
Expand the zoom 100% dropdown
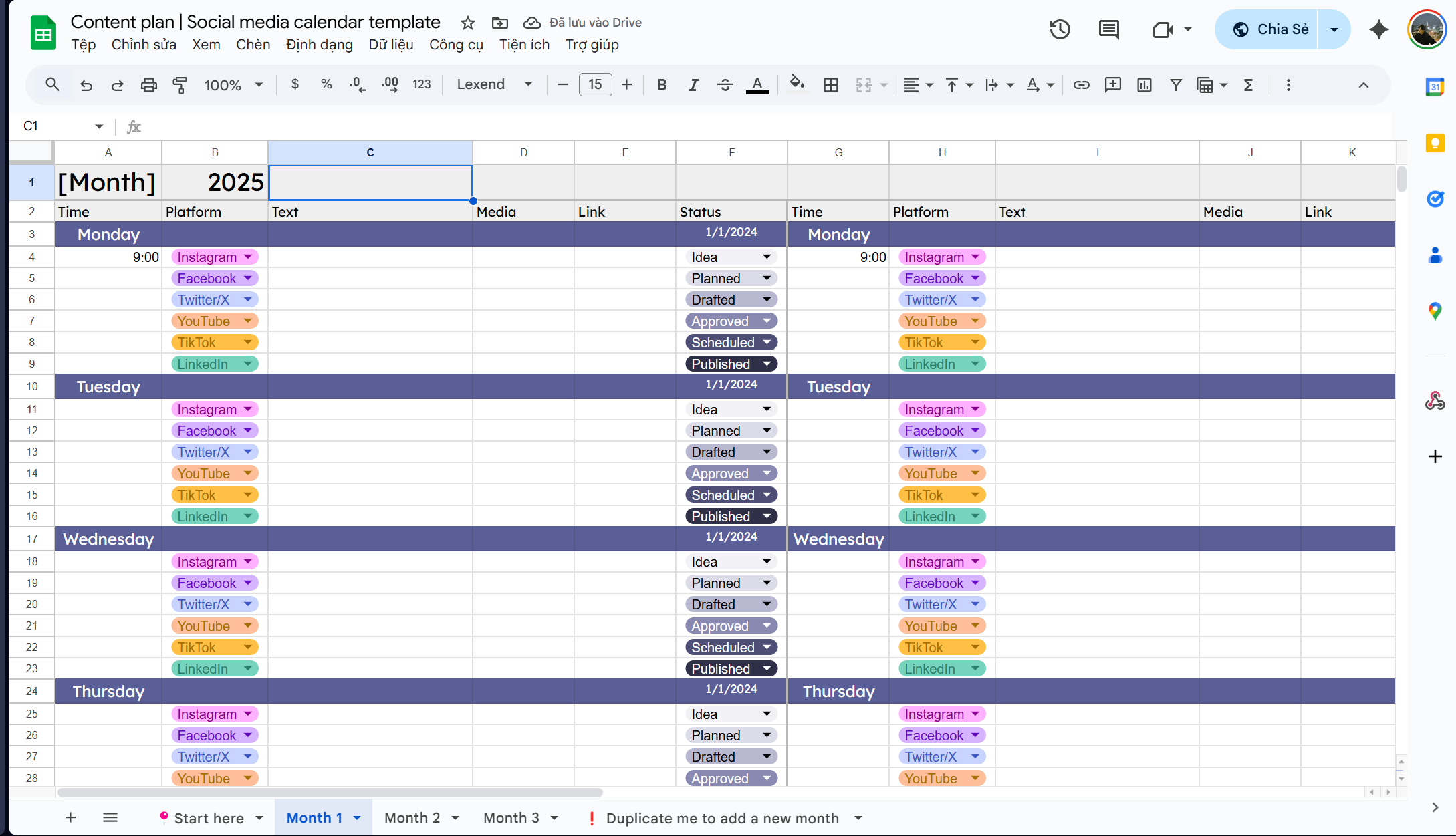233,85
